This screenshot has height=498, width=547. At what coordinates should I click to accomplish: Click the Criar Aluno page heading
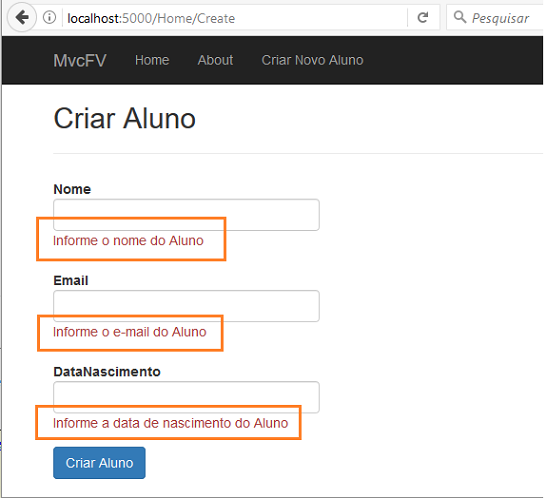125,118
